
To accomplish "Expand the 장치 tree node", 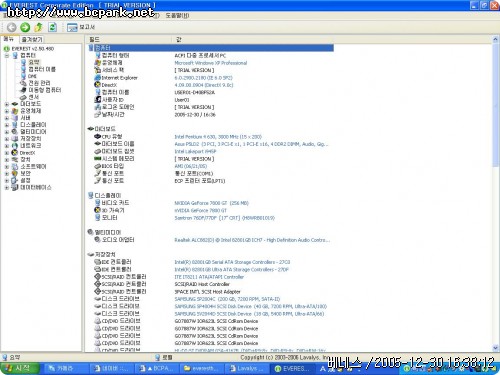I will tap(7, 160).
